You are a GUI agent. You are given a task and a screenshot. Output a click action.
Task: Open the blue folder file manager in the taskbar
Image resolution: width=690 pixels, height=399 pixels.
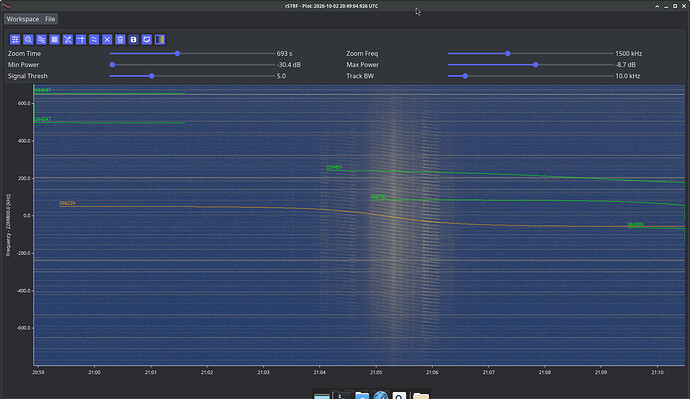362,395
